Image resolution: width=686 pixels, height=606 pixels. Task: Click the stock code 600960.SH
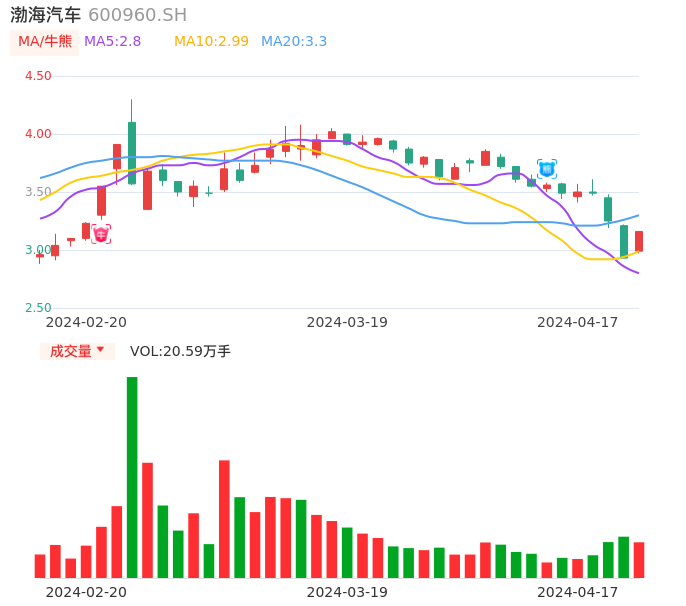coord(137,15)
